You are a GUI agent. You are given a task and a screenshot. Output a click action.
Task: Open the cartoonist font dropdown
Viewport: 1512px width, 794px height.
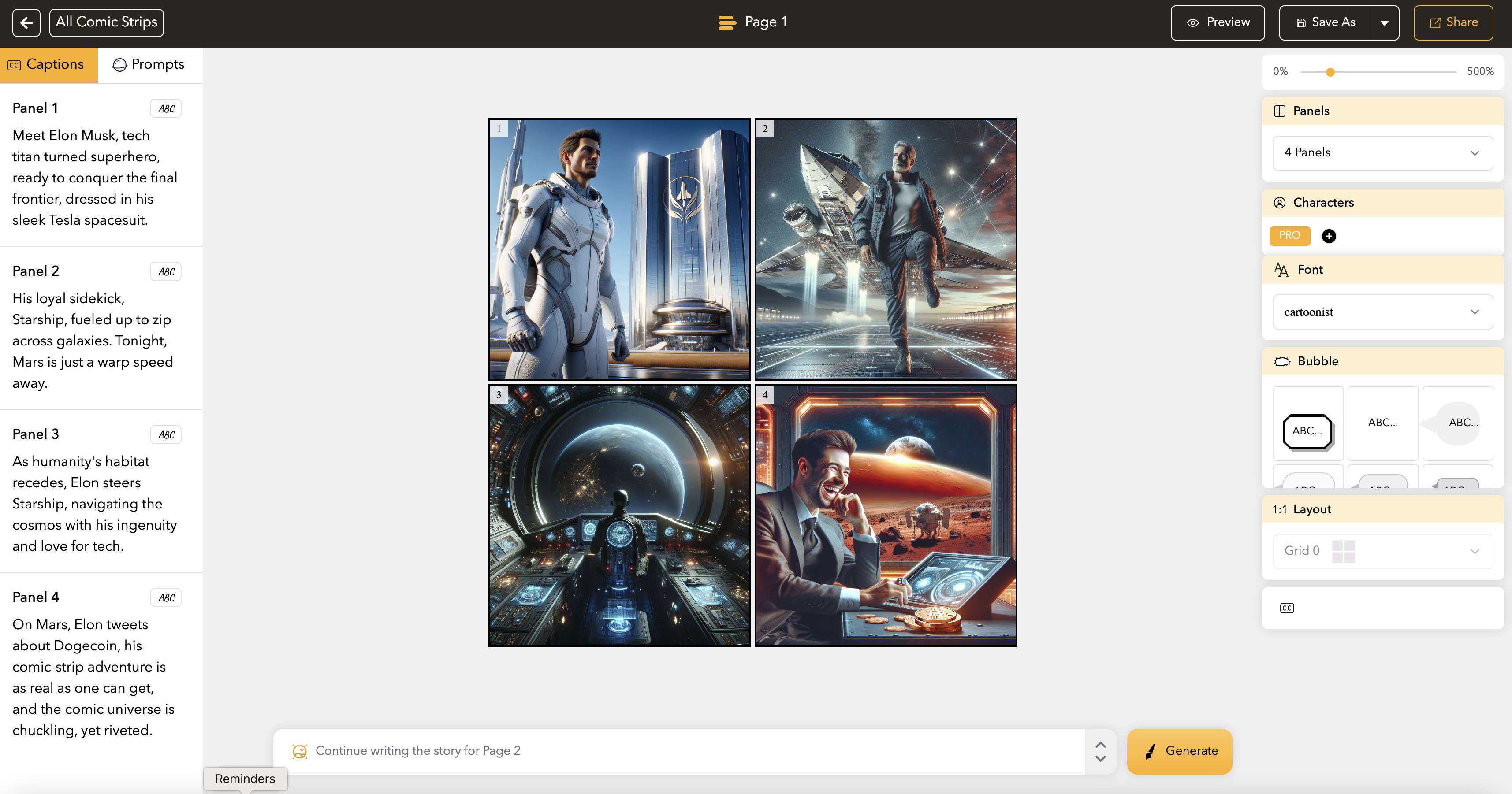[1382, 312]
